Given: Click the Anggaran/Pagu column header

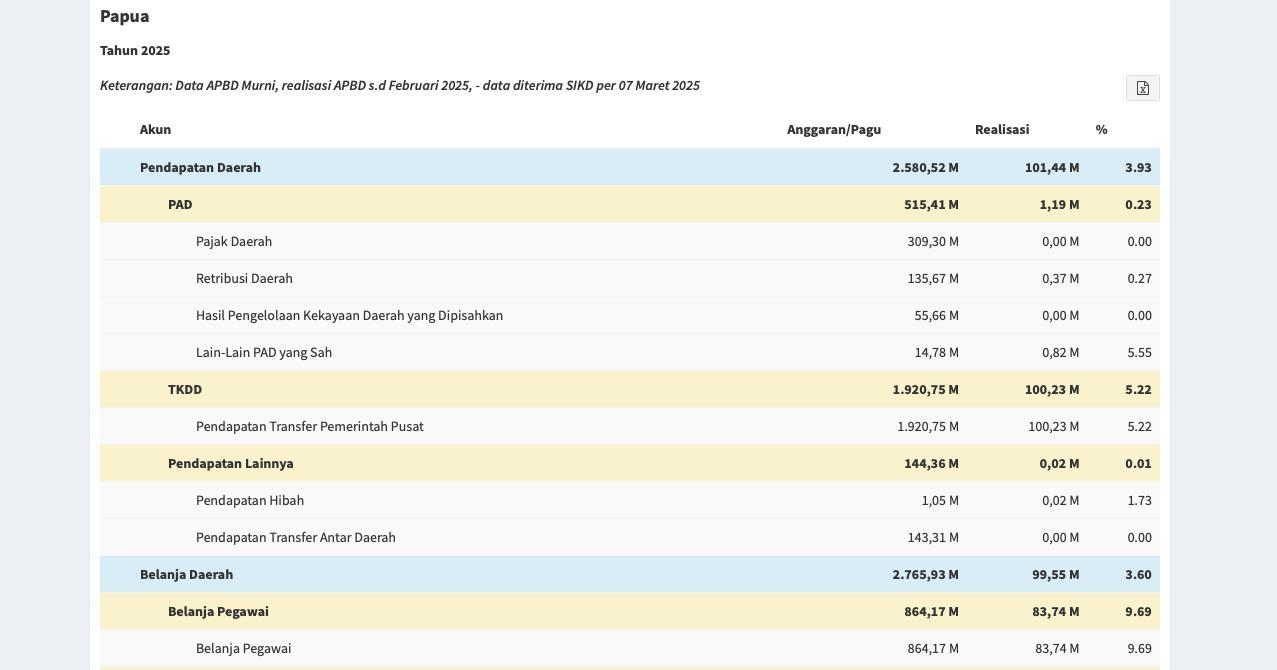Looking at the screenshot, I should [x=834, y=129].
